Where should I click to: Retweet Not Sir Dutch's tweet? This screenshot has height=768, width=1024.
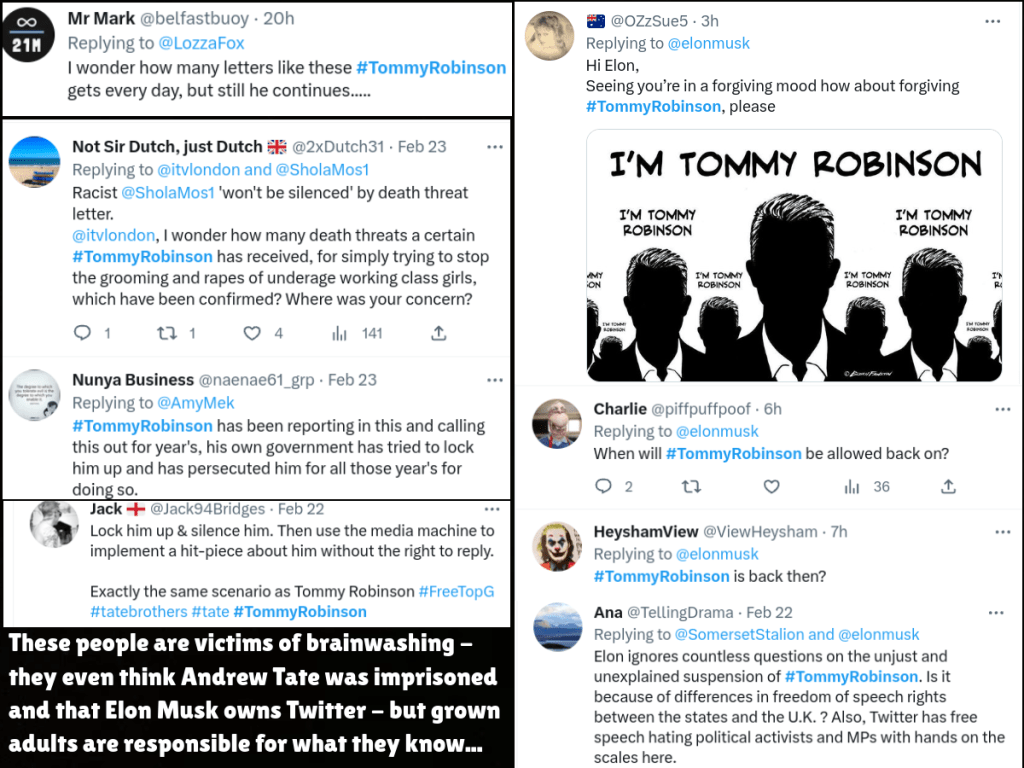(168, 333)
